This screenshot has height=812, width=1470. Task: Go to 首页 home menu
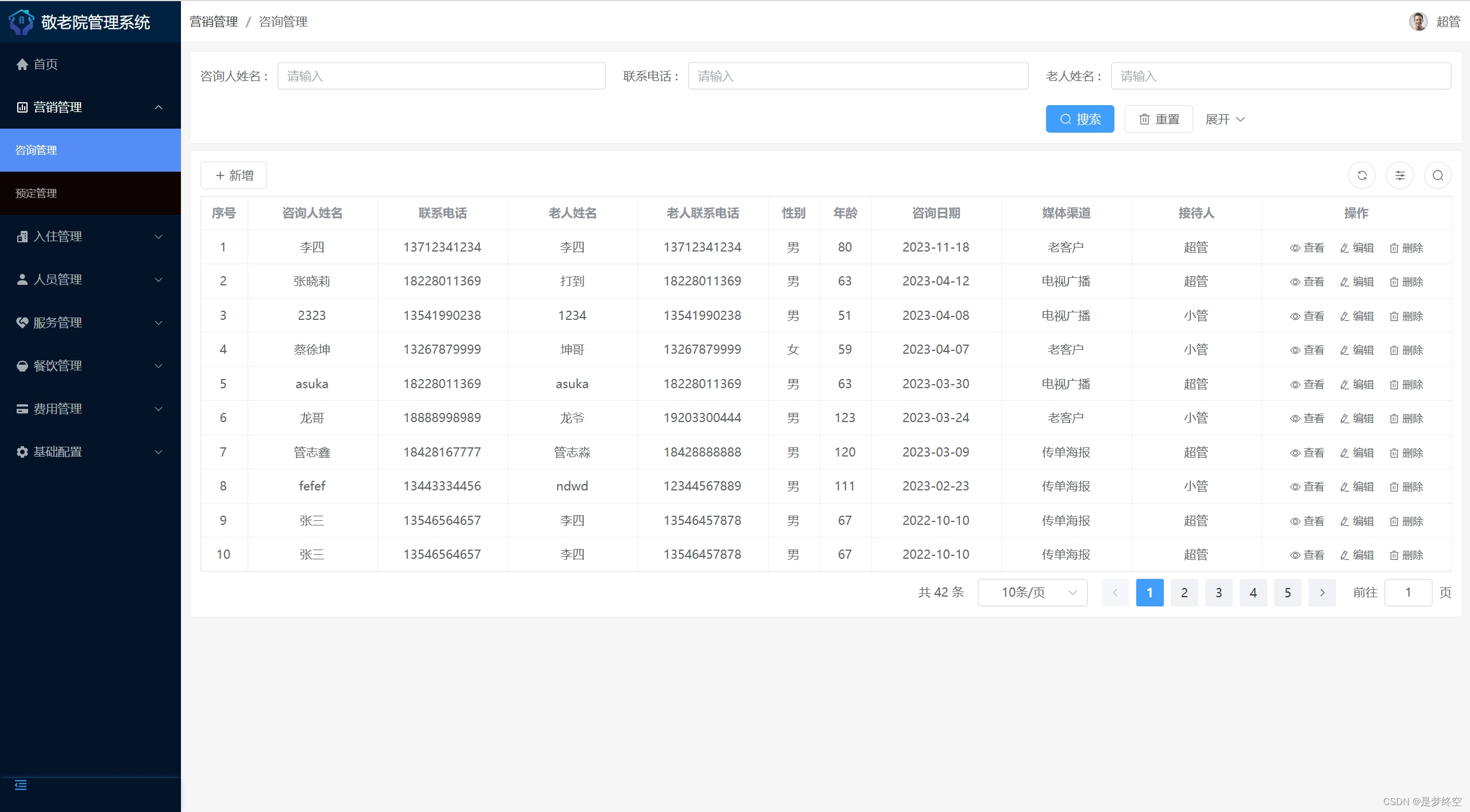coord(90,64)
